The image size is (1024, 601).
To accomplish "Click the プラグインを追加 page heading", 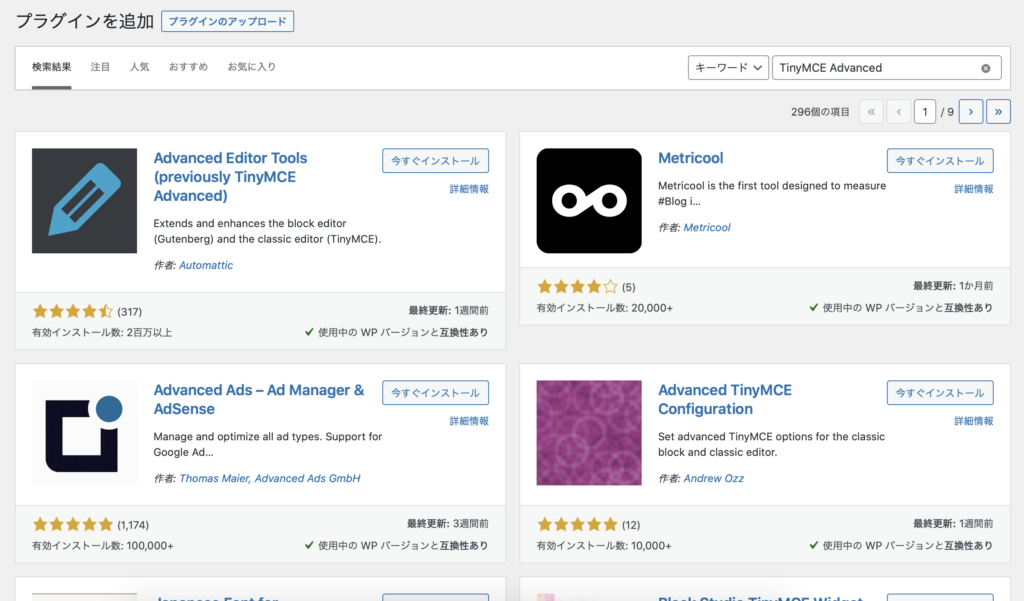I will (x=84, y=22).
